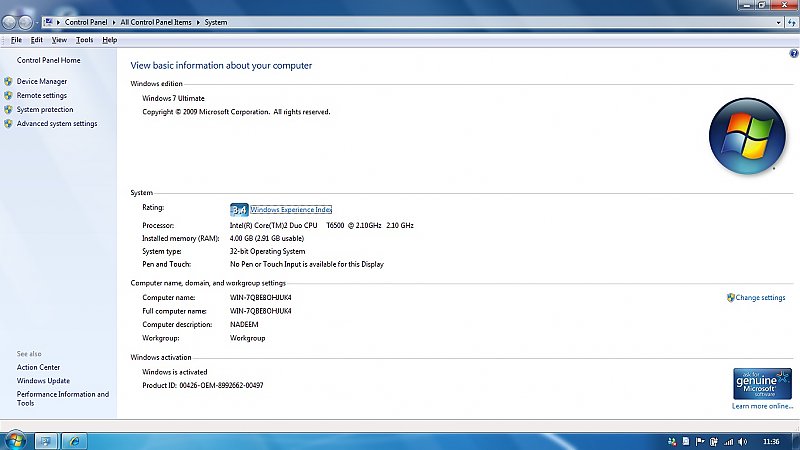Open the recent pages arrow beside Forward
Screen dimensions: 800x450
click(x=37, y=22)
